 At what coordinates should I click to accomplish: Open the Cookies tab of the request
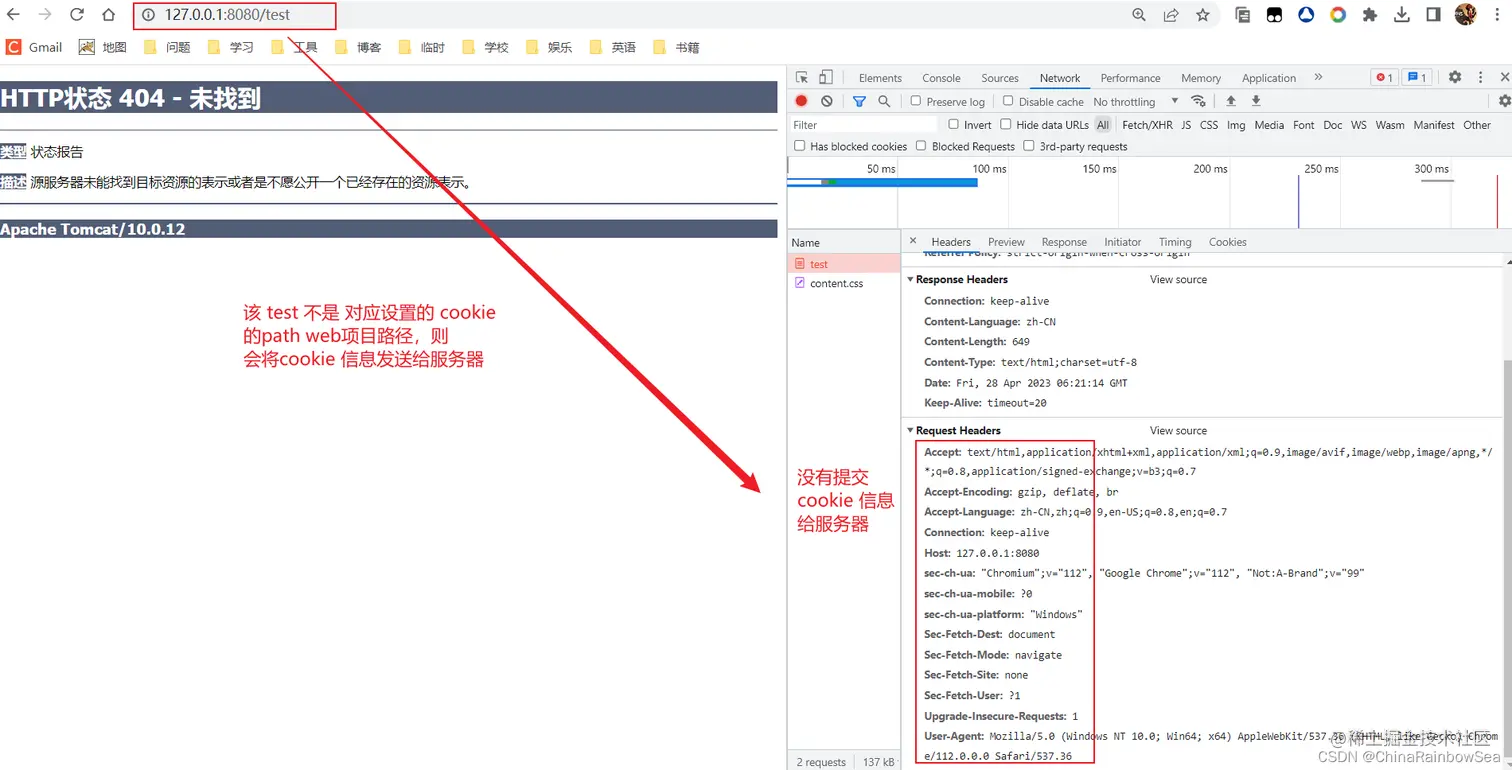[x=1227, y=242]
